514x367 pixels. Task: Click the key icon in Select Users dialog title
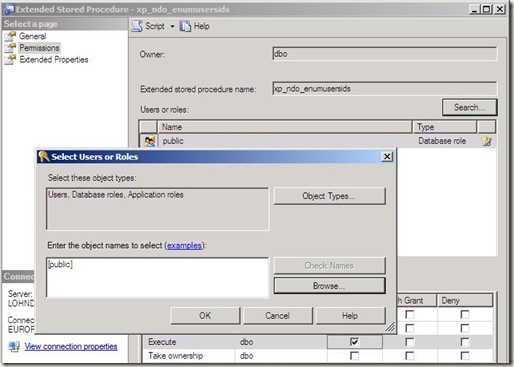point(44,156)
